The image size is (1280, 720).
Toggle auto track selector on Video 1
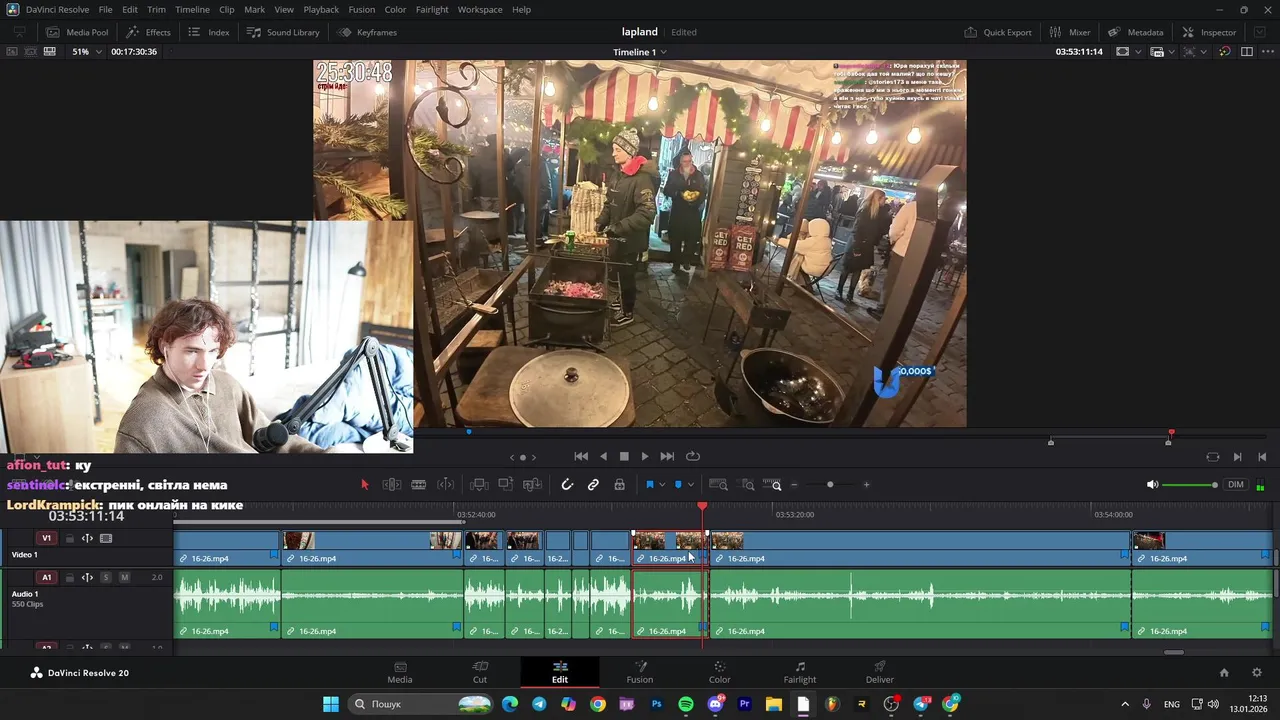87,538
